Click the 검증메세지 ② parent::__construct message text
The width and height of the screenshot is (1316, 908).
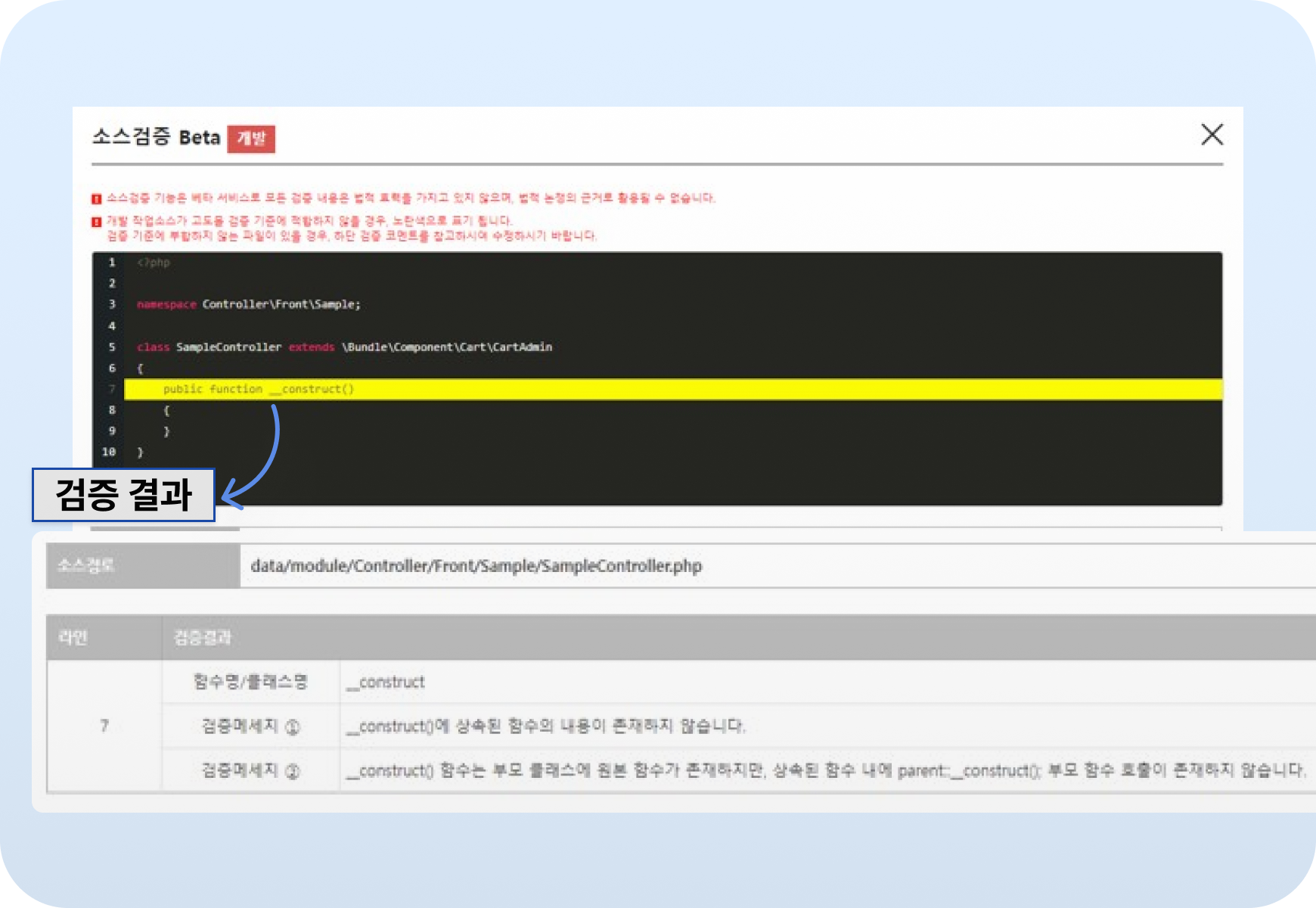tap(824, 770)
